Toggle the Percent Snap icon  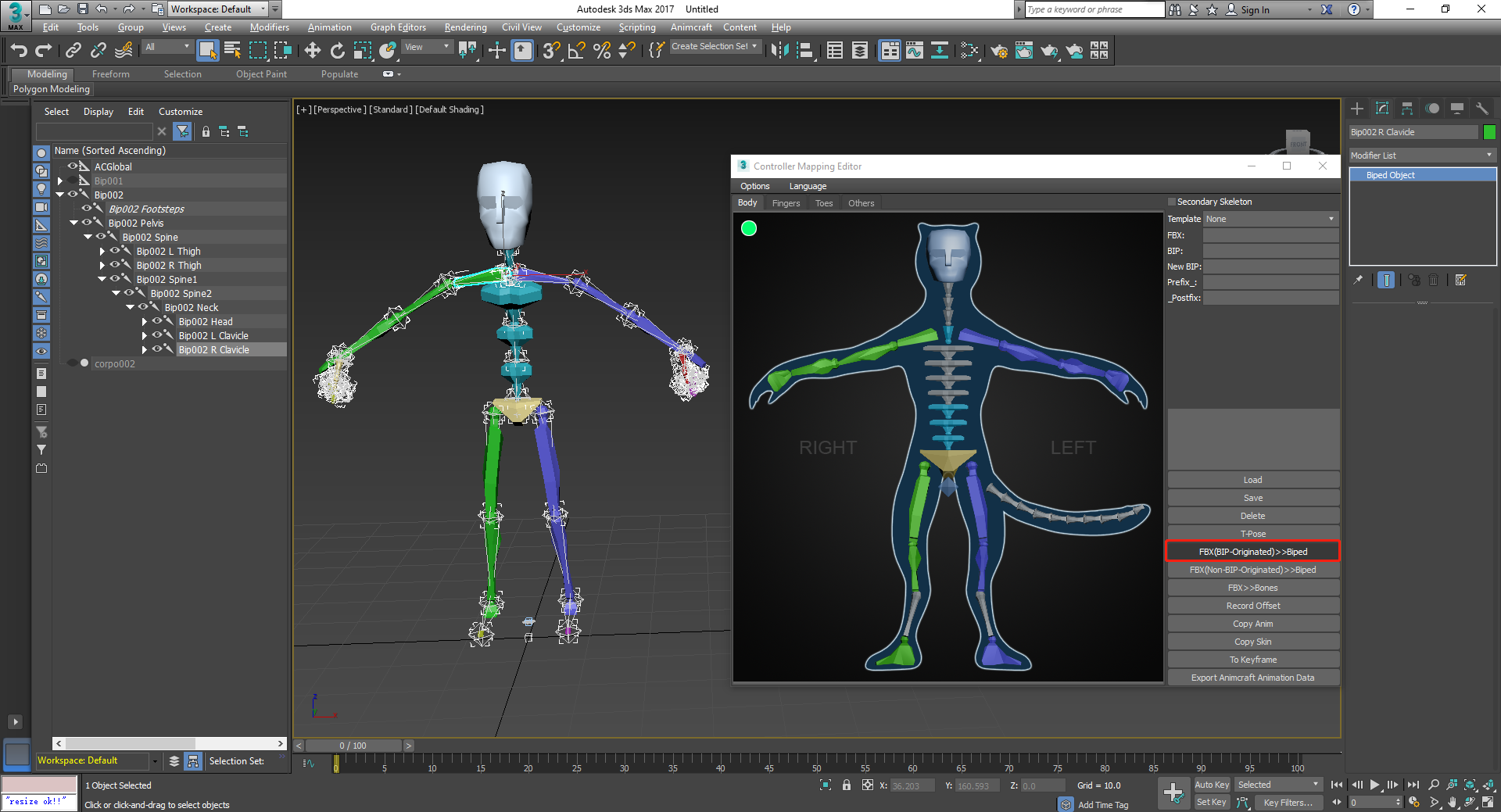click(602, 51)
